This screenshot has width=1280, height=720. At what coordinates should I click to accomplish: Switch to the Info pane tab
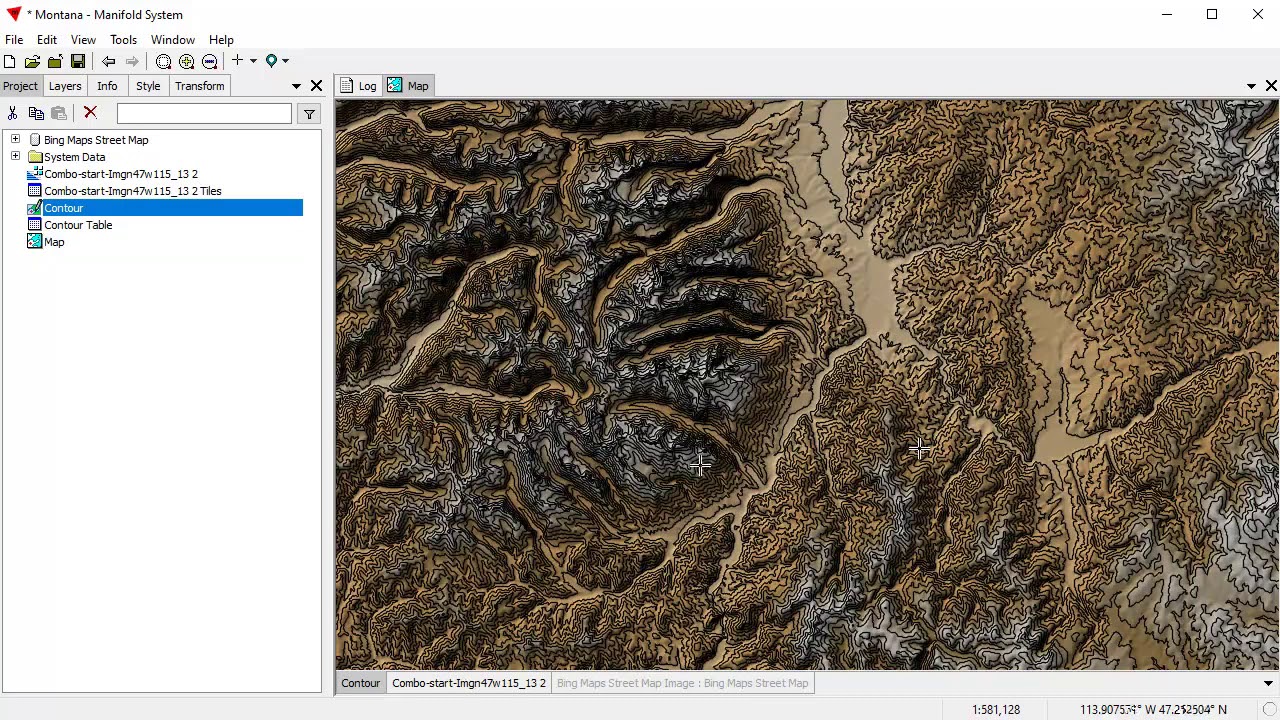click(107, 86)
